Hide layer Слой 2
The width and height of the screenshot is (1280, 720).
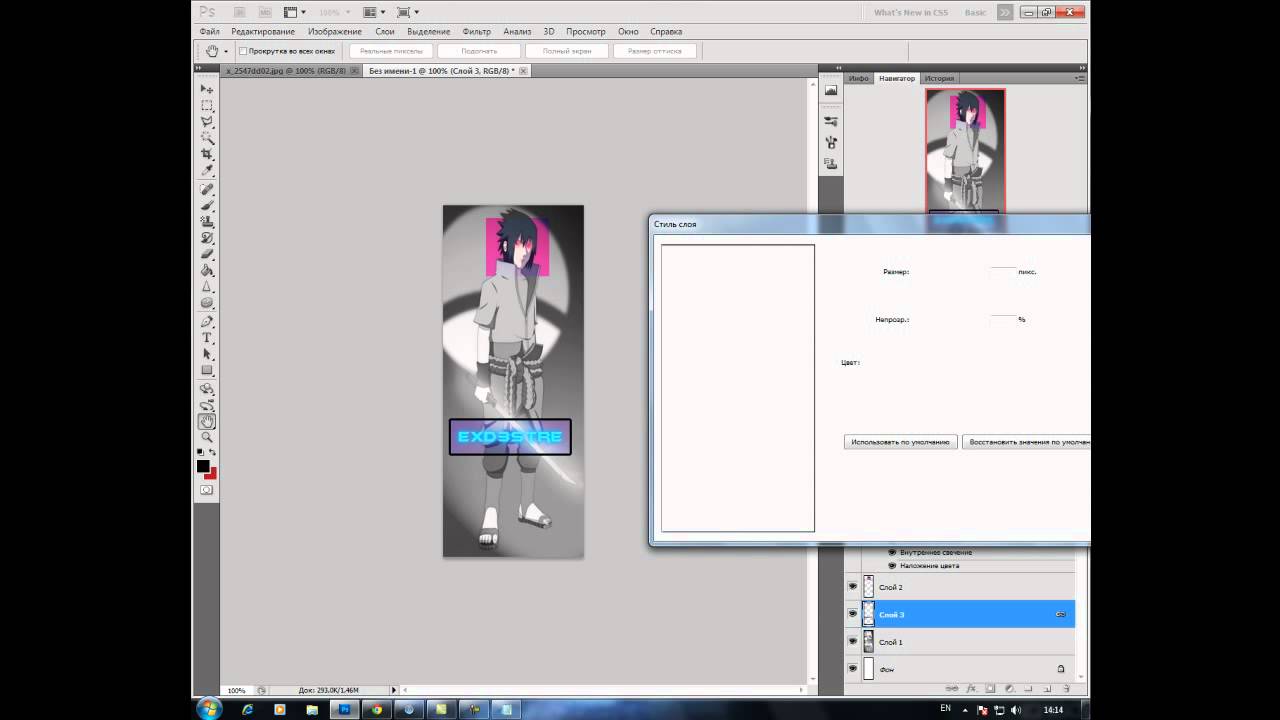click(853, 587)
